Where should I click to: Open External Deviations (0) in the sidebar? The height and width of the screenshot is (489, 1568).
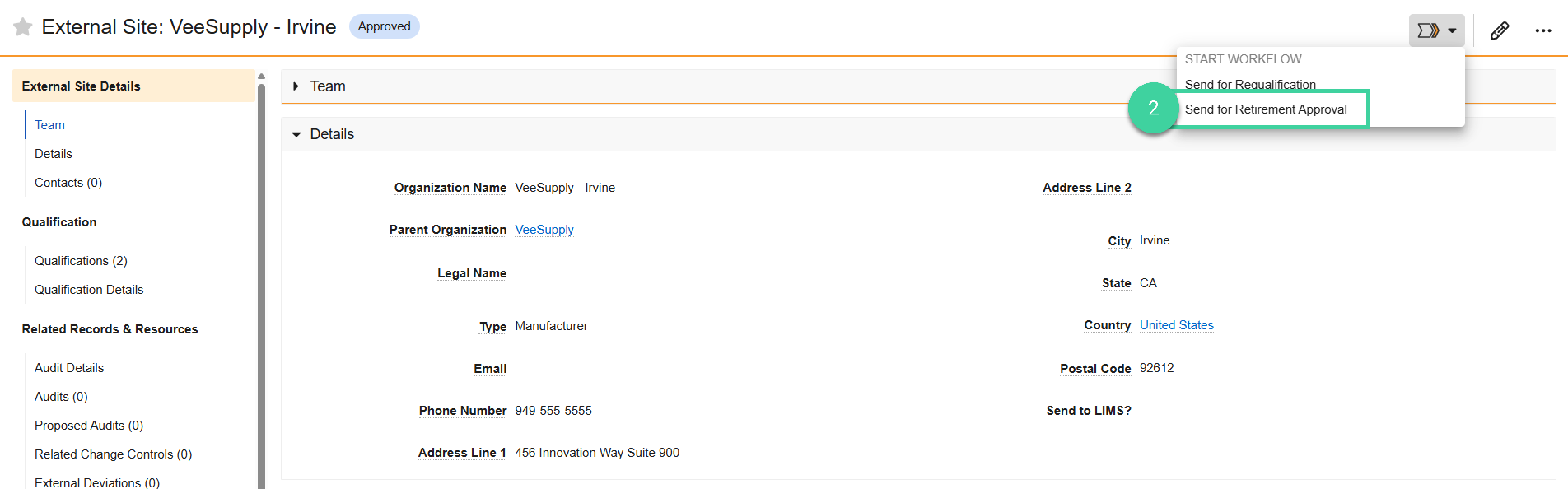[x=96, y=482]
